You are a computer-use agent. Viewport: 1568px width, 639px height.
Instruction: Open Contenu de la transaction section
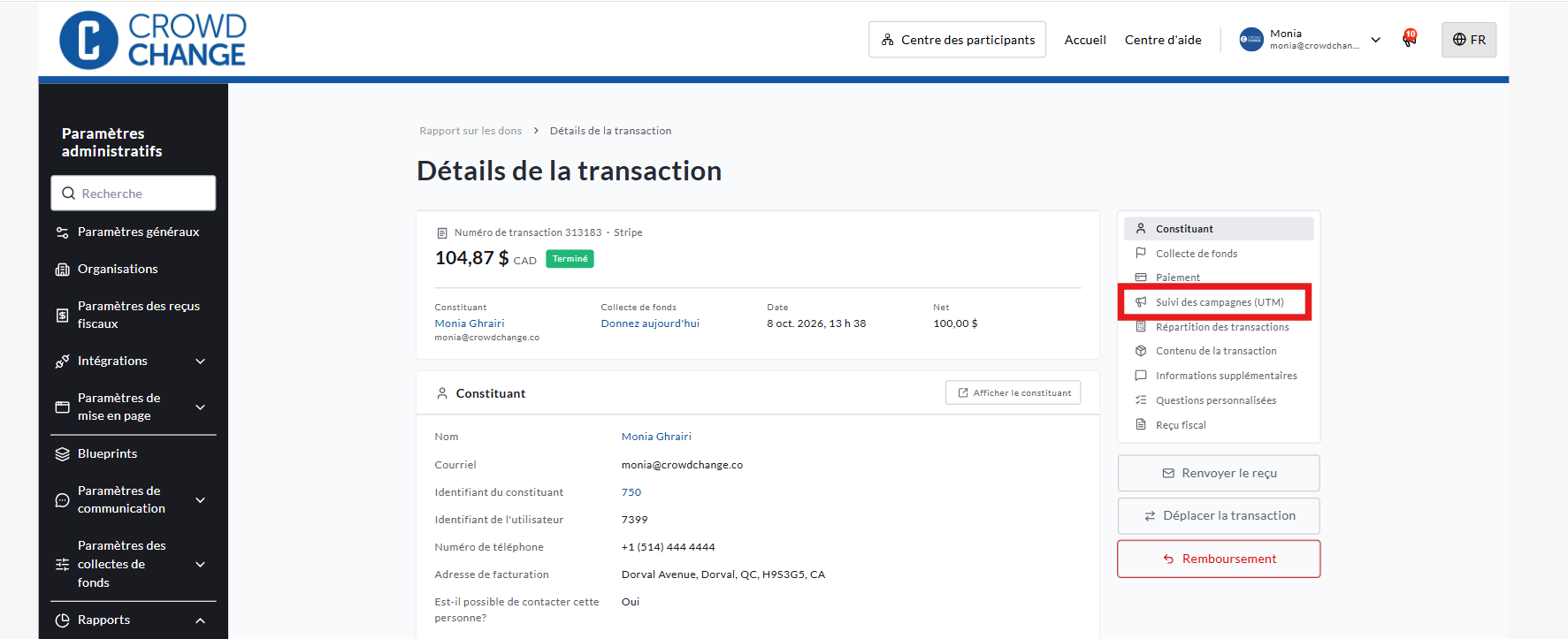point(1219,351)
